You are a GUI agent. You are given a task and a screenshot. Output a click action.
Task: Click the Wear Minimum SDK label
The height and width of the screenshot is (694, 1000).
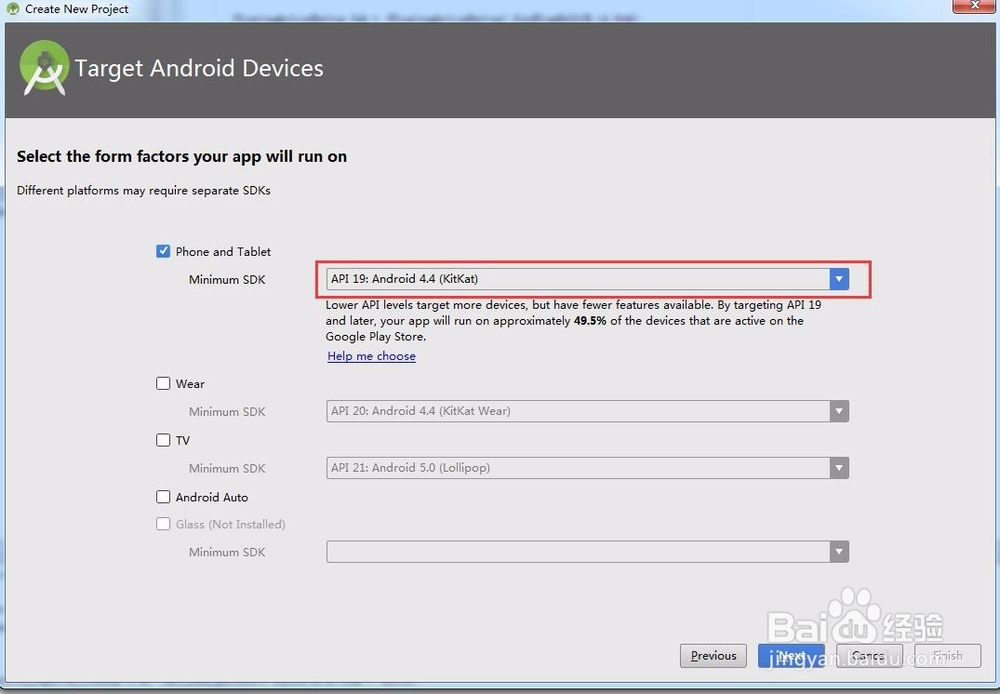coord(227,411)
